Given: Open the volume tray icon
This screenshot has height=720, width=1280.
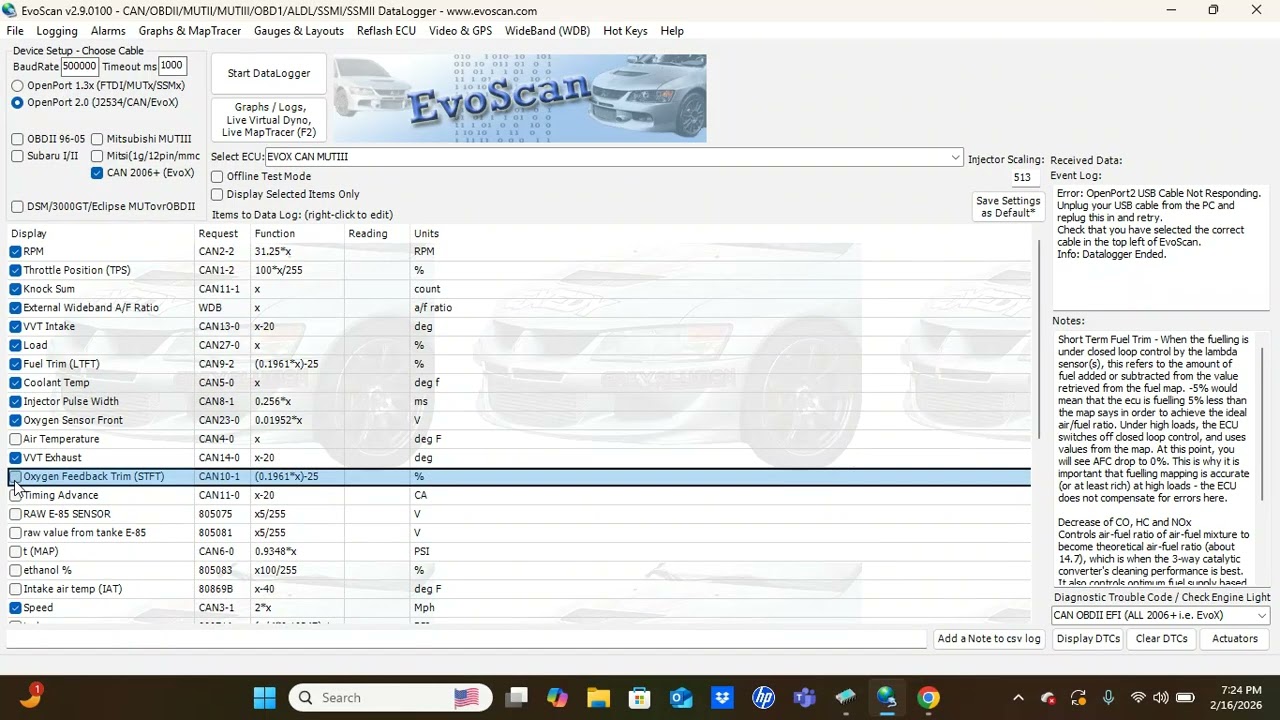Looking at the screenshot, I should pyautogui.click(x=1160, y=697).
